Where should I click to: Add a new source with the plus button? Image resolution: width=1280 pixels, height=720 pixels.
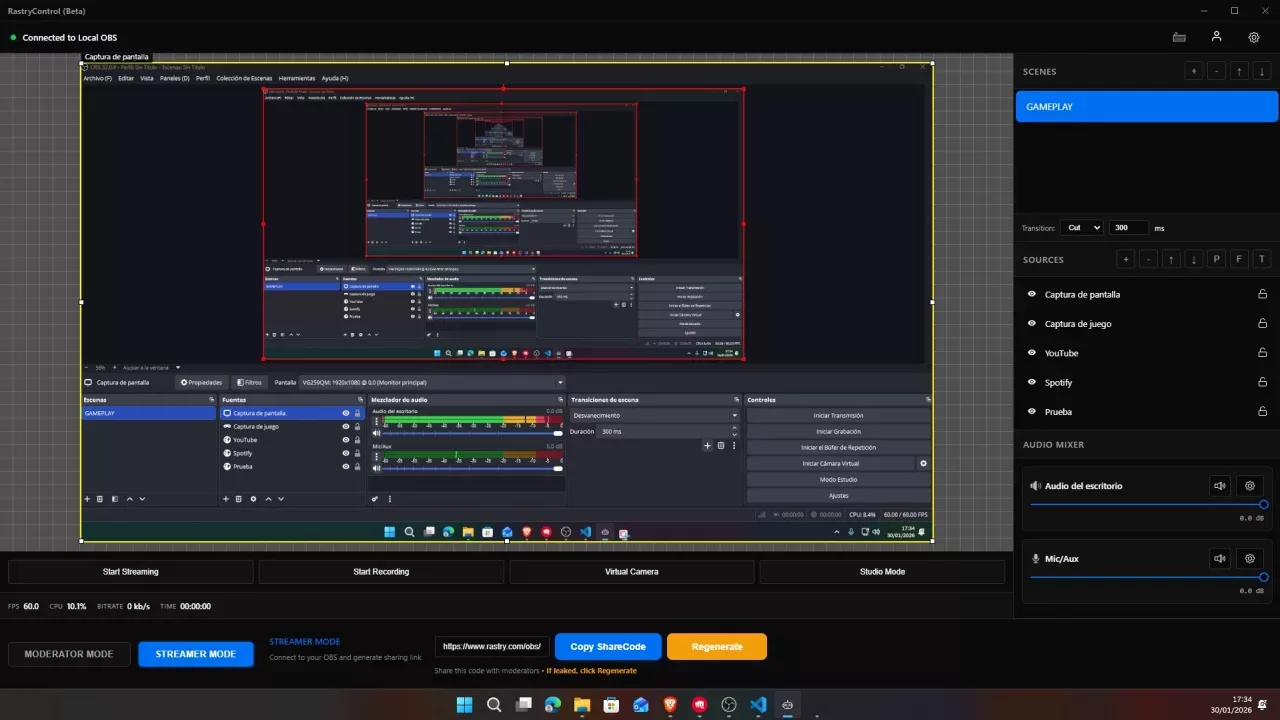(x=1125, y=259)
